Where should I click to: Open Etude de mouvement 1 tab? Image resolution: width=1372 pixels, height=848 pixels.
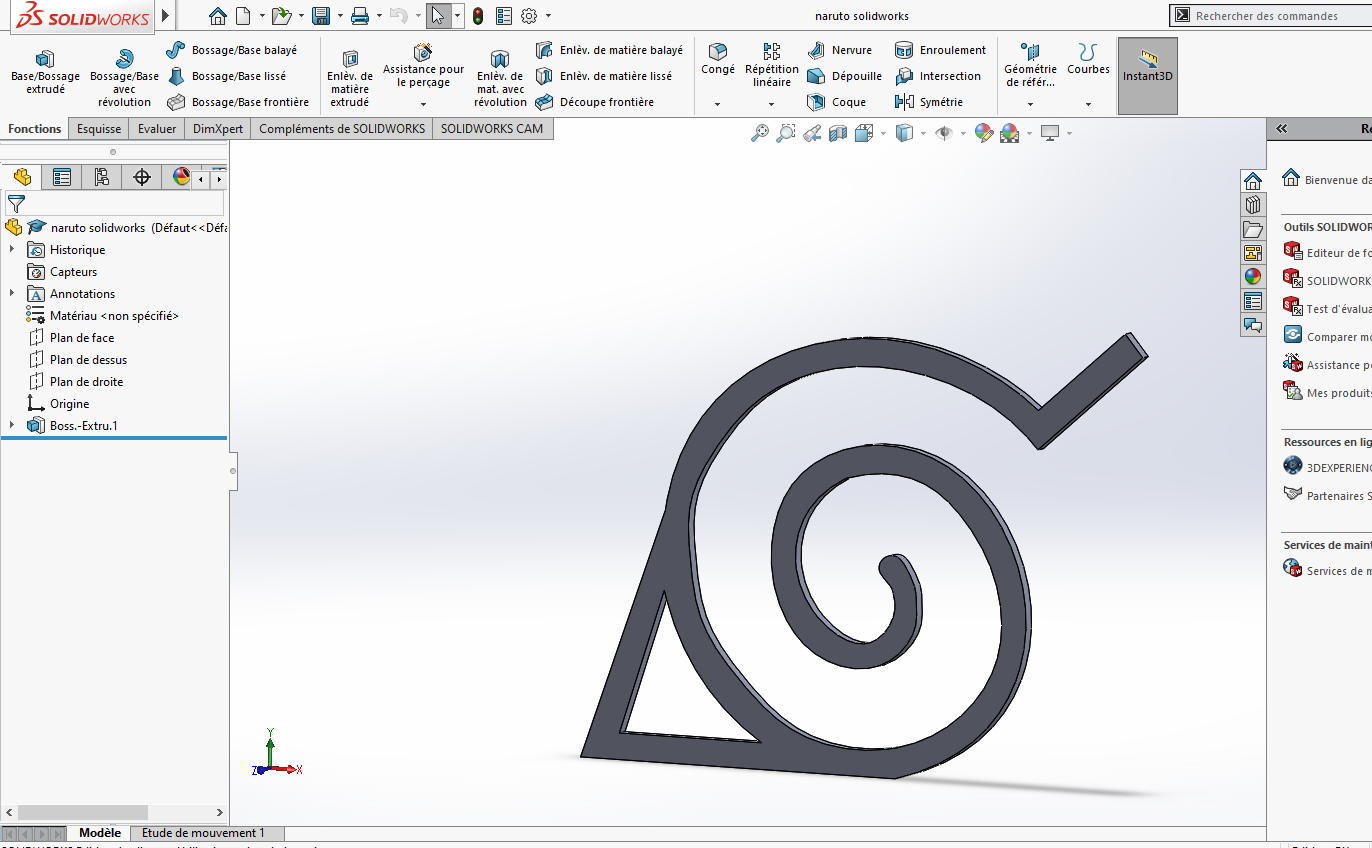(203, 833)
